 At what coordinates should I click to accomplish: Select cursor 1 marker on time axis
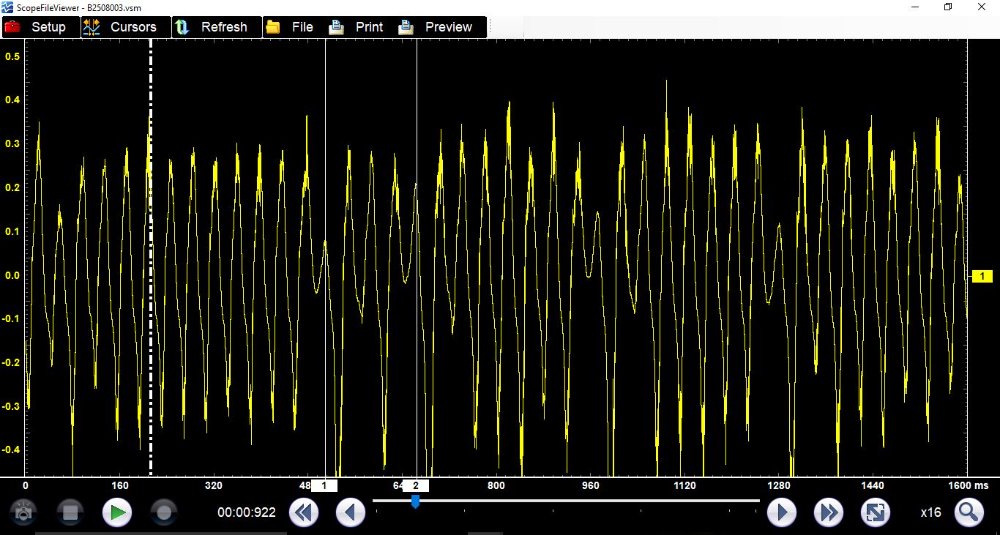point(324,485)
